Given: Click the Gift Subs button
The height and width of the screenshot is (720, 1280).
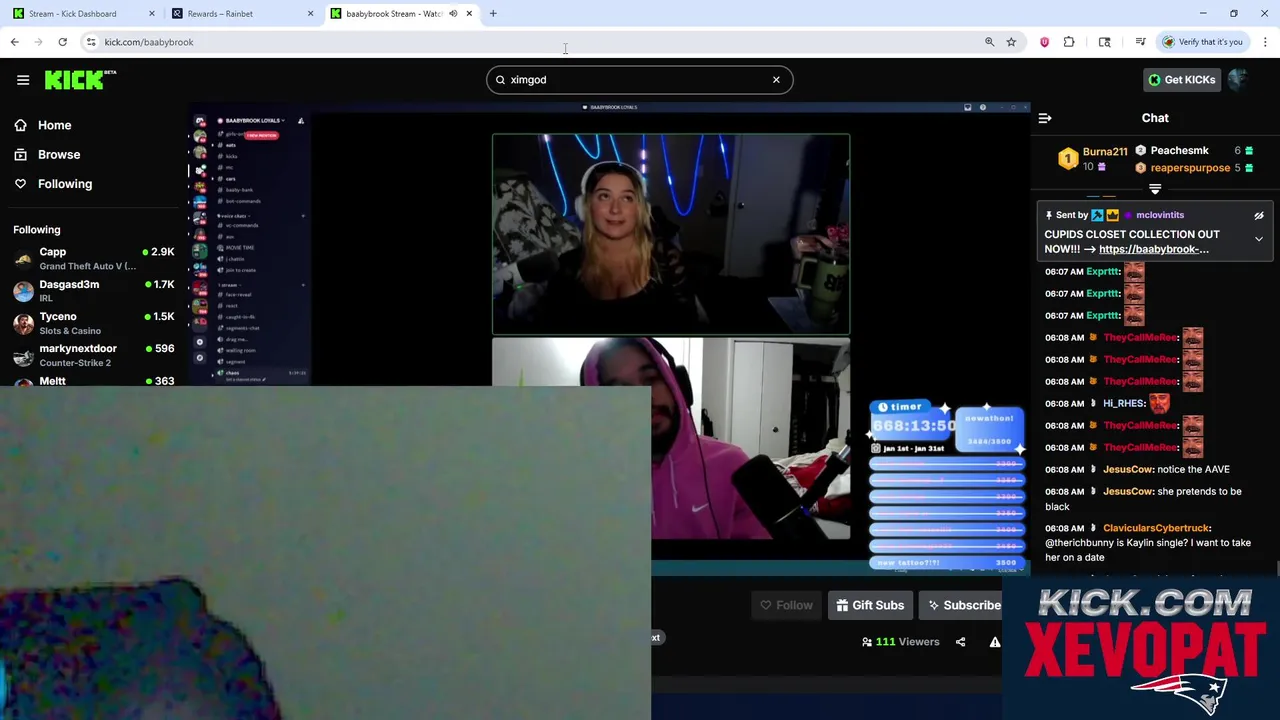Looking at the screenshot, I should point(870,605).
